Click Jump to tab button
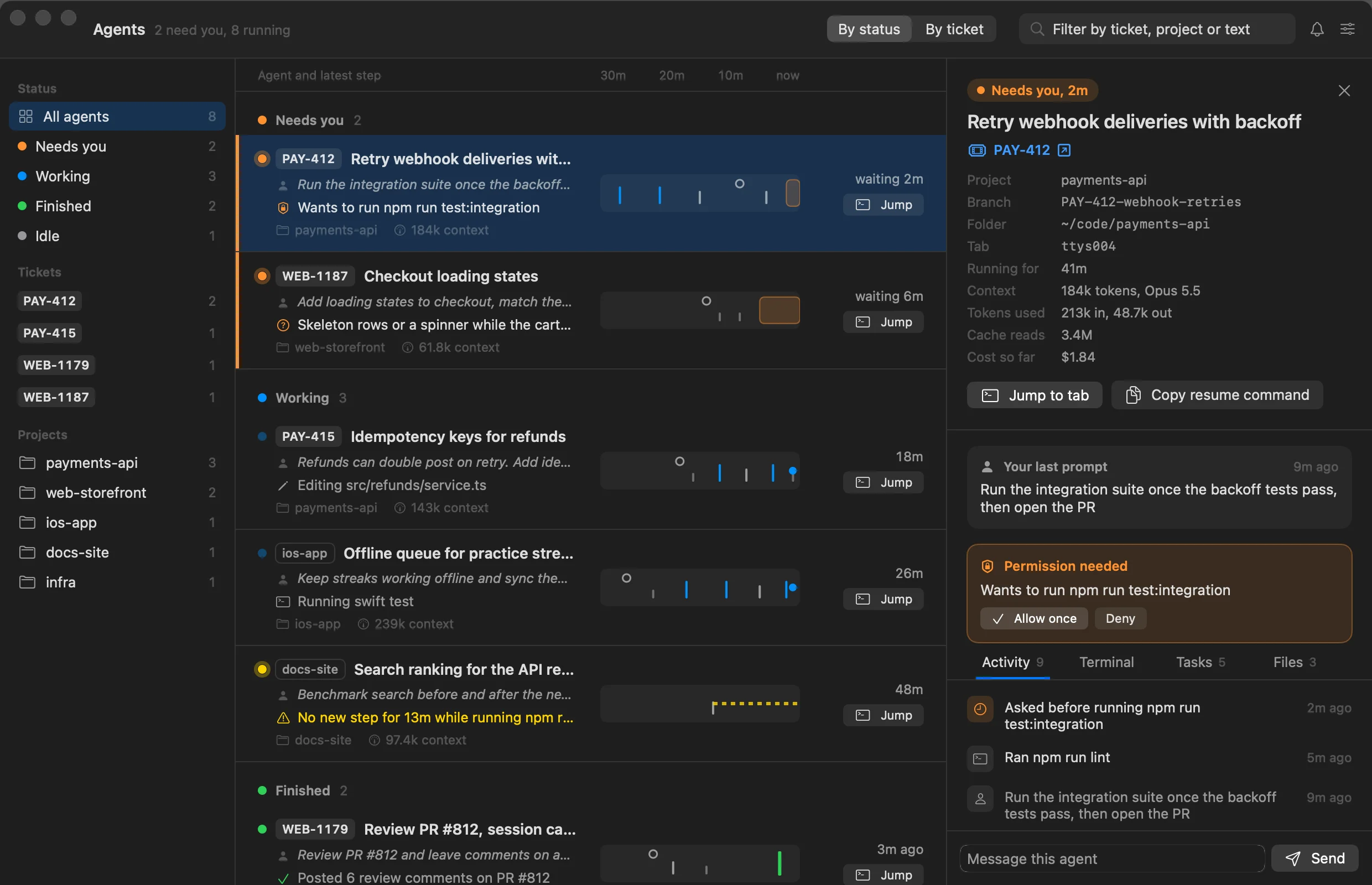The width and height of the screenshot is (1372, 885). pos(1034,395)
